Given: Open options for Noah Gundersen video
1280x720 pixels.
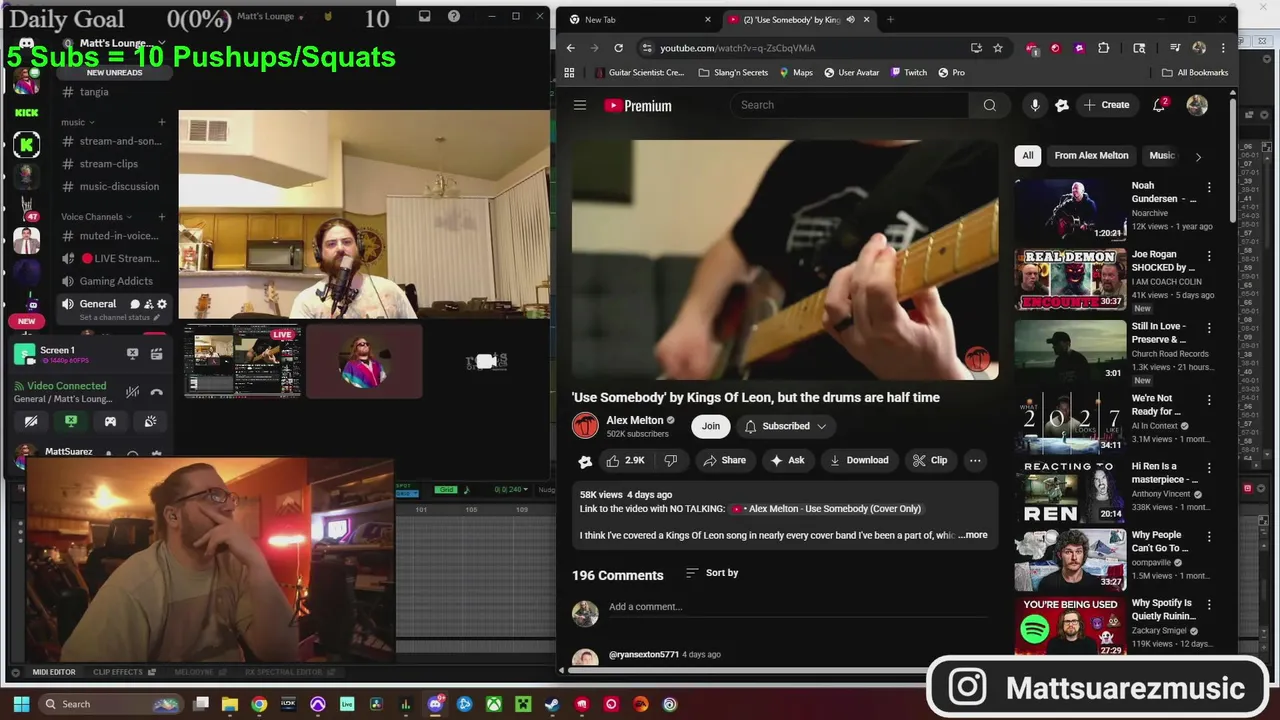Looking at the screenshot, I should coord(1209,187).
